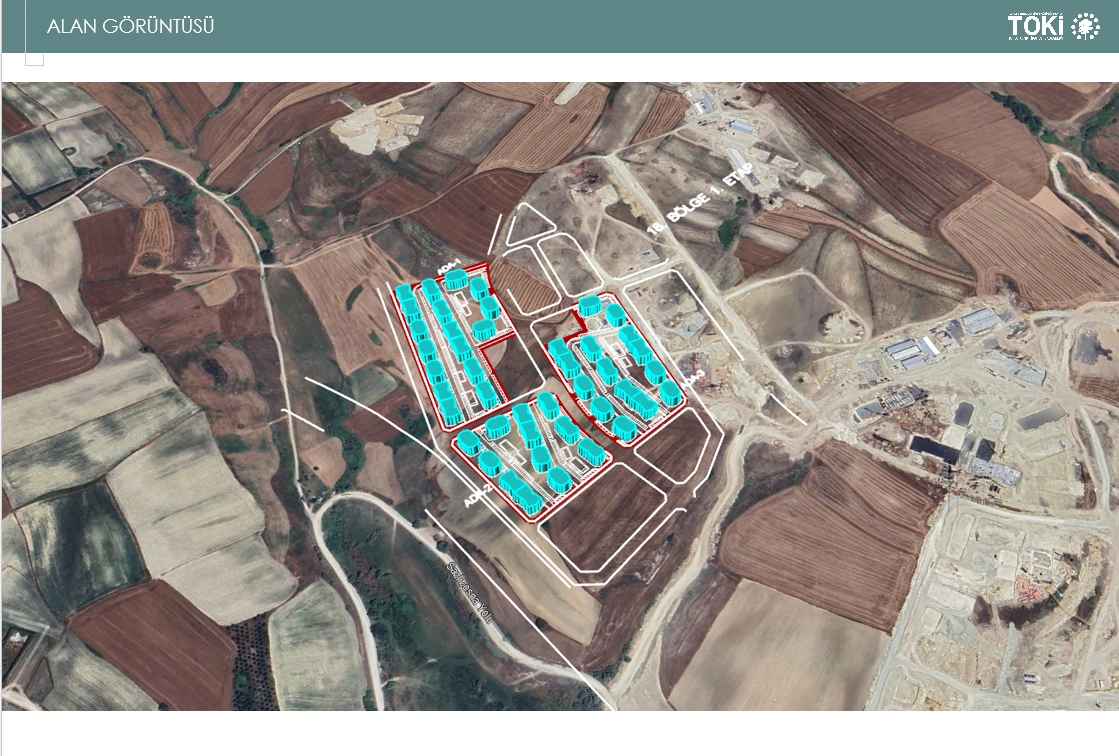This screenshot has width=1119, height=756.
Task: Click the topmost cyan building in ADA-1
Action: click(x=456, y=279)
